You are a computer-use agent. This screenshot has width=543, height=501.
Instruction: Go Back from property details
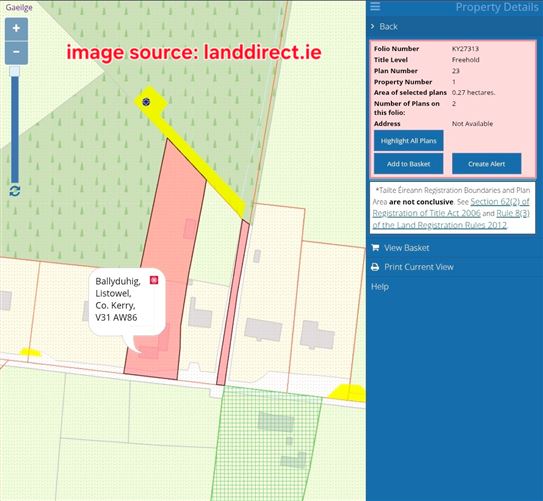pos(384,27)
